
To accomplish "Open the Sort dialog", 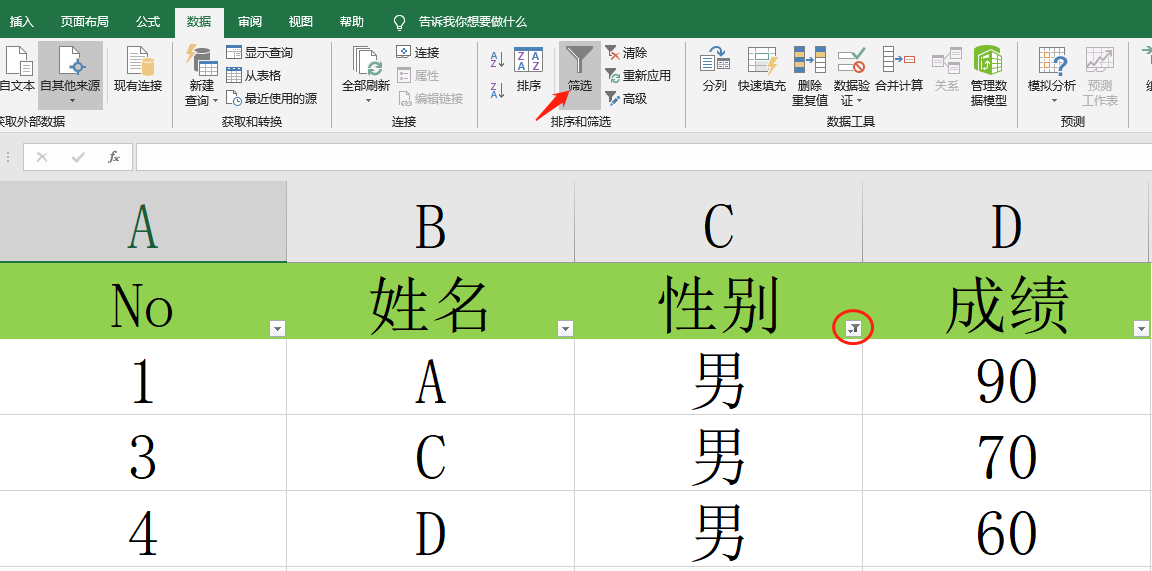I will click(529, 70).
